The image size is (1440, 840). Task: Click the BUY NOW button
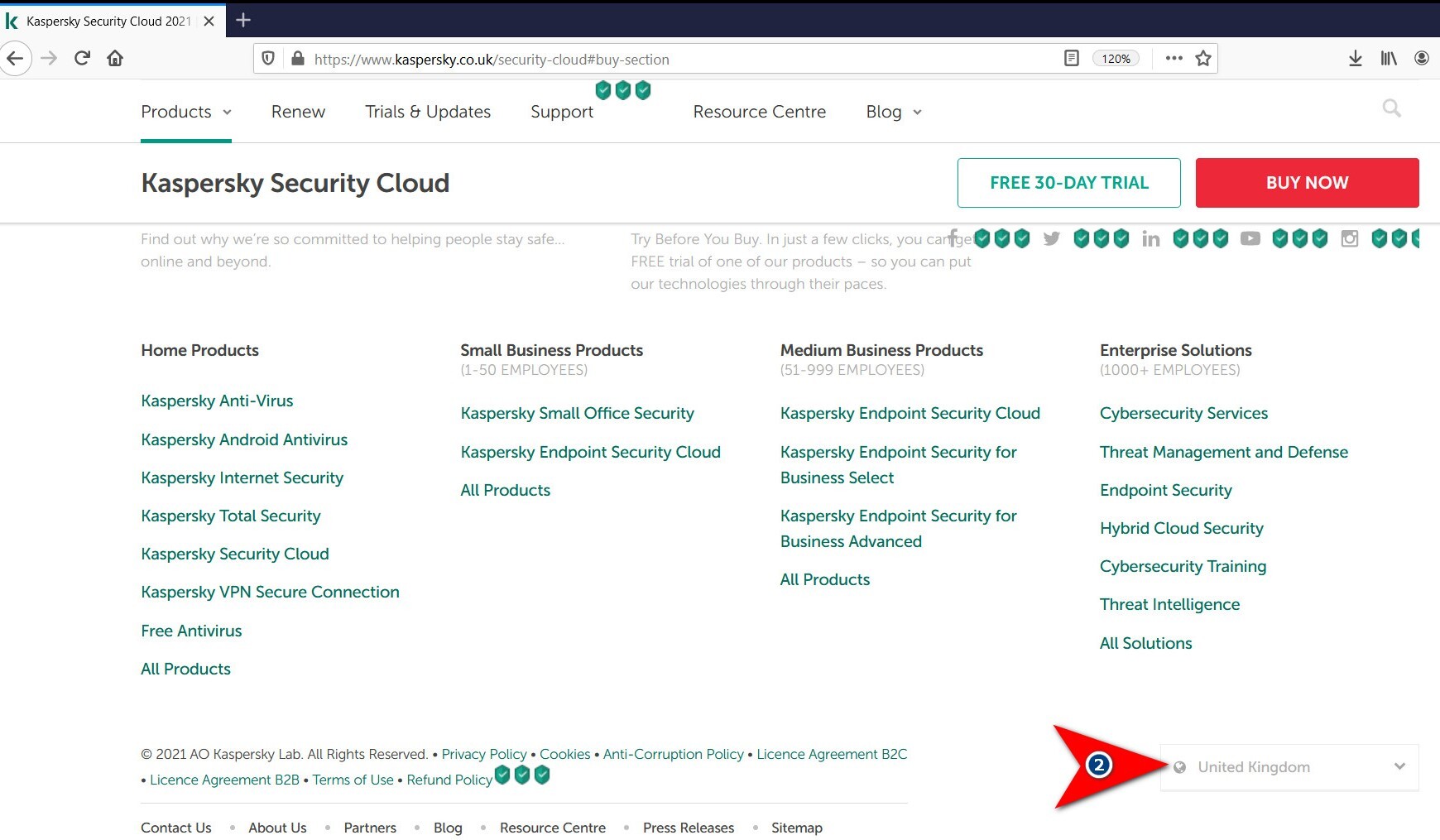[1307, 183]
